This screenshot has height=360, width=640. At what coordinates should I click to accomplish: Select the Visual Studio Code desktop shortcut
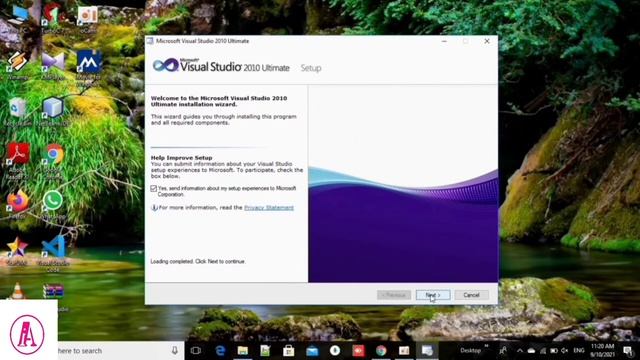pyautogui.click(x=54, y=253)
